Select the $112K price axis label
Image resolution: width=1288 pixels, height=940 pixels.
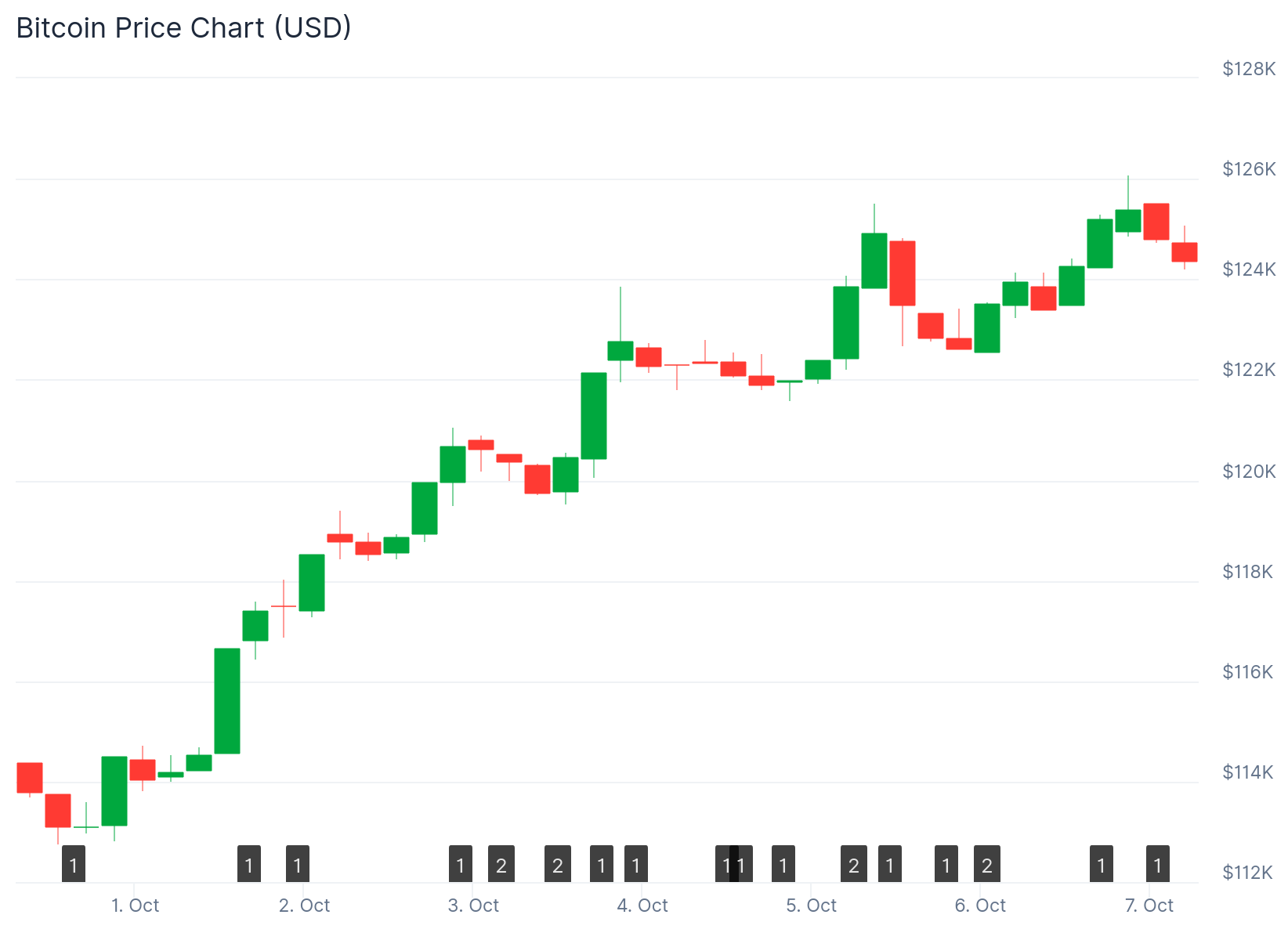1247,872
